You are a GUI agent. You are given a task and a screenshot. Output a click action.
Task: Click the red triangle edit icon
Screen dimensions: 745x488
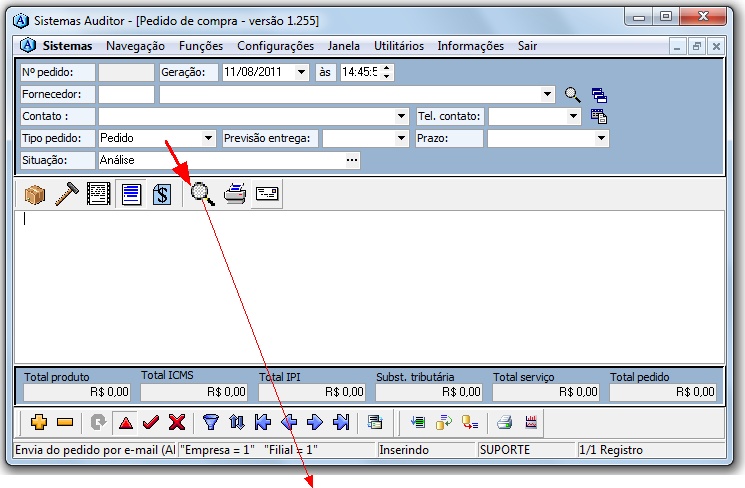point(125,422)
